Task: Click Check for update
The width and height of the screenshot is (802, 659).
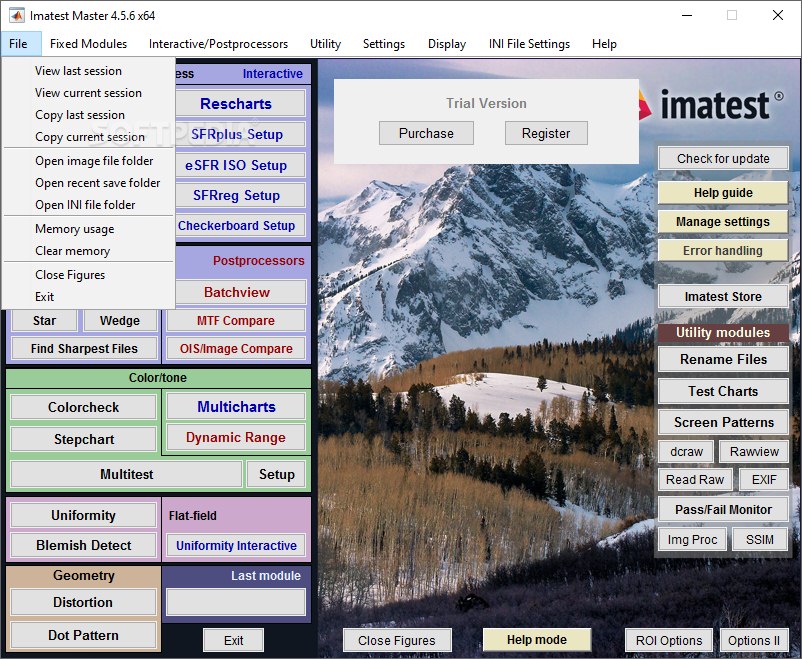Action: pos(723,159)
